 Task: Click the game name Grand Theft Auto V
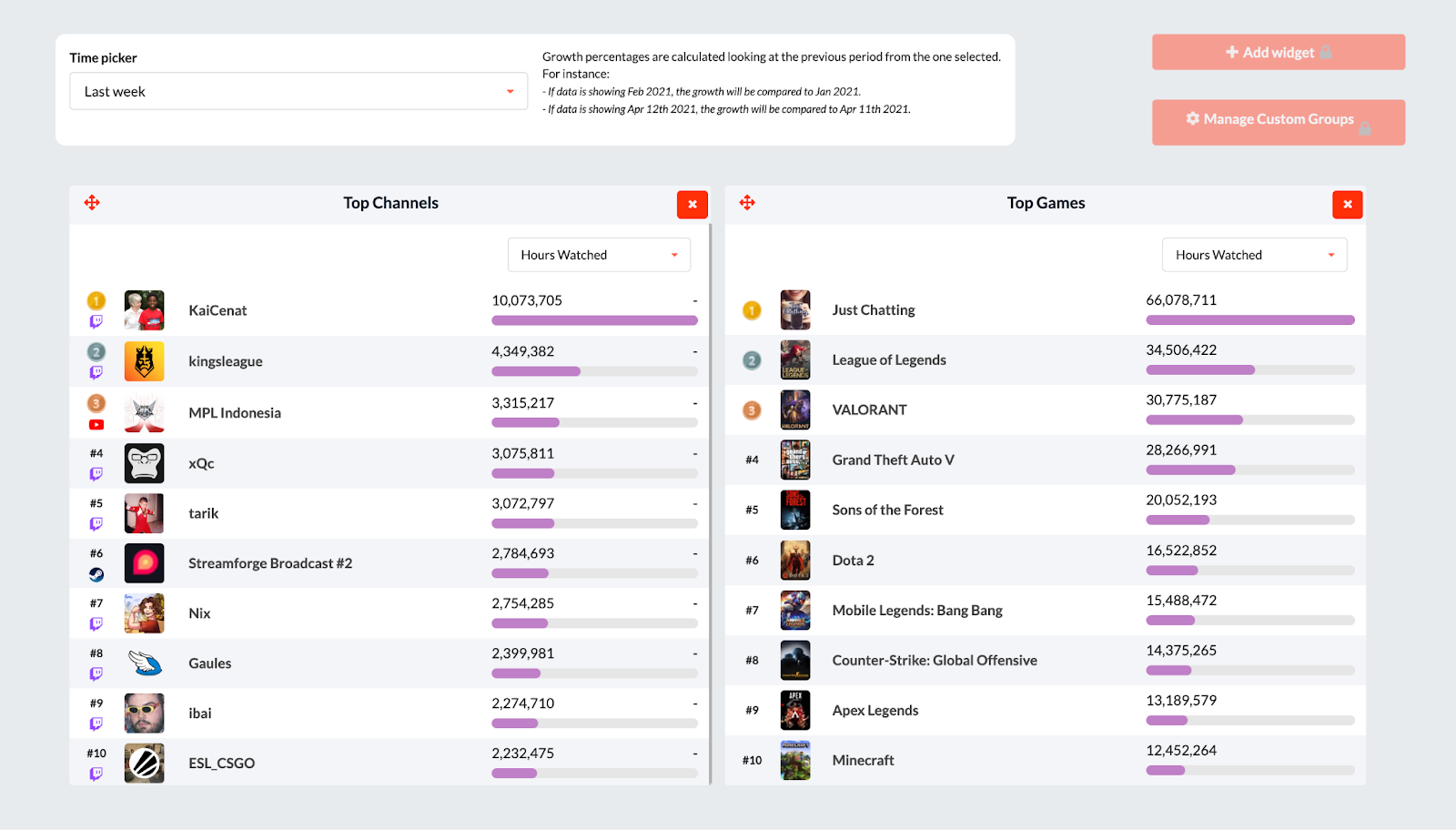click(893, 461)
